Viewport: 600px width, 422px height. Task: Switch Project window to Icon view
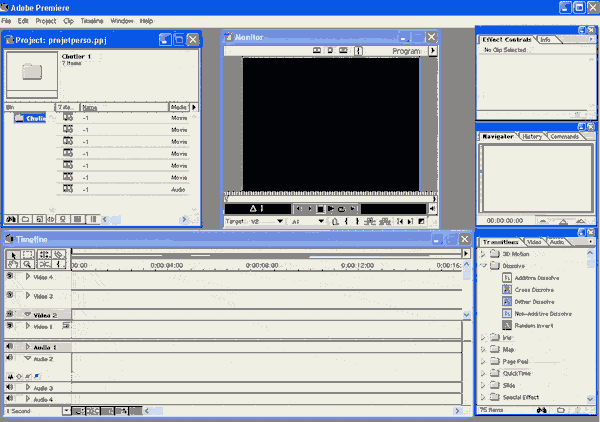[x=63, y=219]
